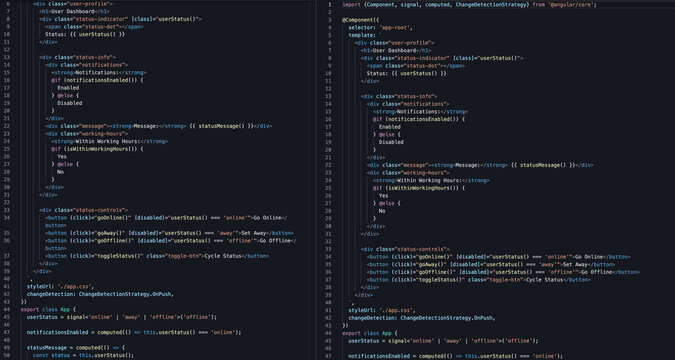
Task: Click 'notificationsEnabled = computed' line in left pane
Action: 134,332
